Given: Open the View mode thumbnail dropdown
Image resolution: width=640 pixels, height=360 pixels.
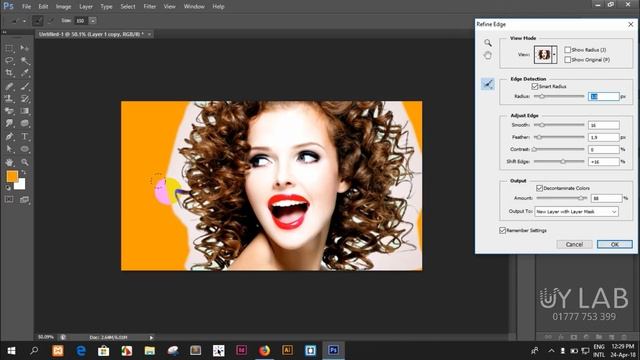Looking at the screenshot, I should [554, 54].
